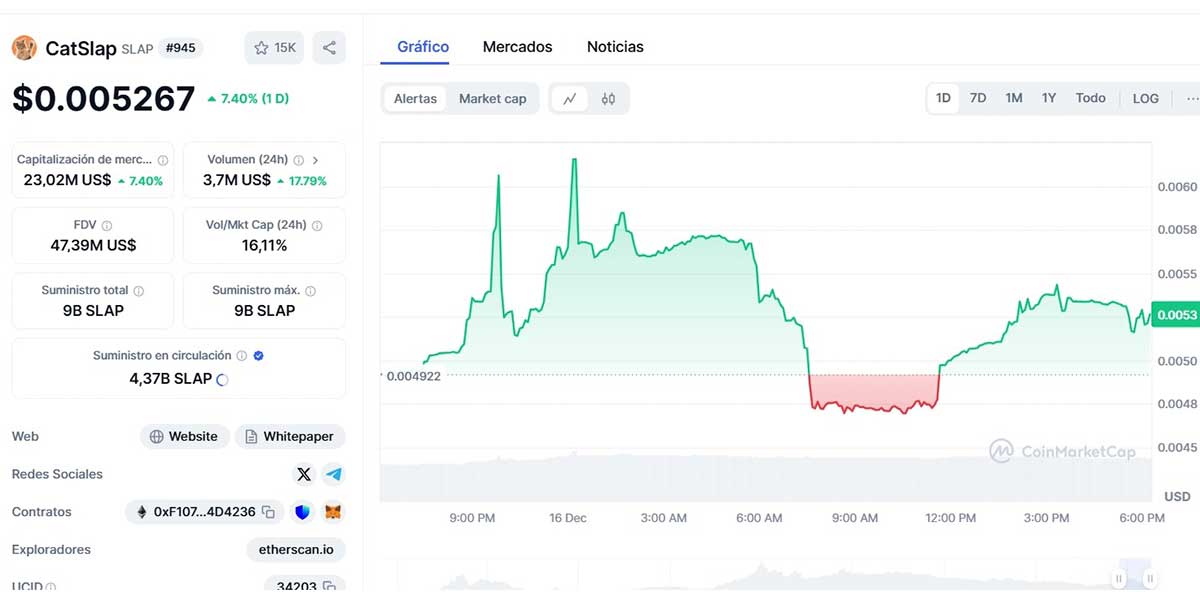Click the USD axis label
This screenshot has height=600, width=1200.
[x=1177, y=496]
